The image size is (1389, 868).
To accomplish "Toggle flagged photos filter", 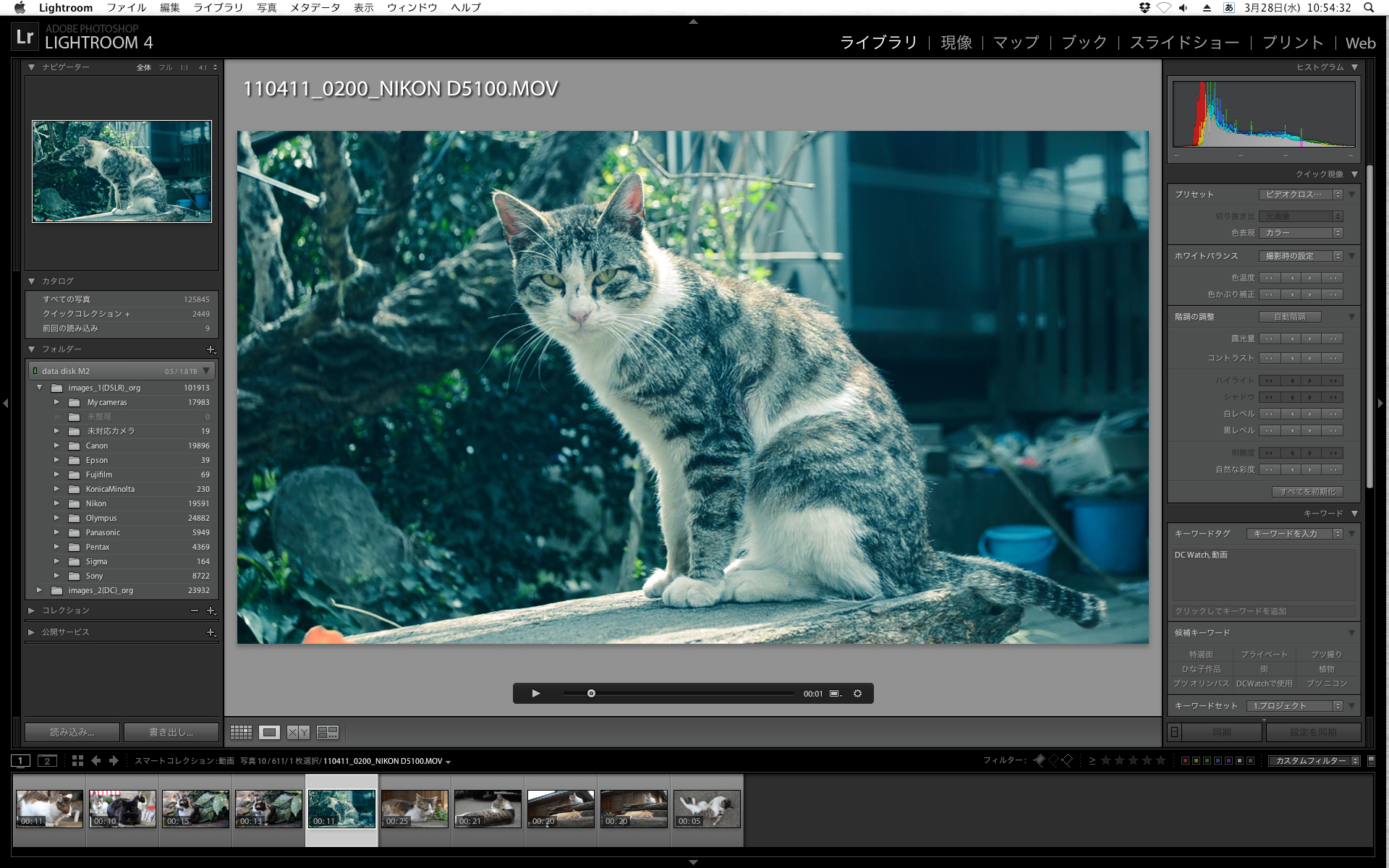I will coord(1040,760).
